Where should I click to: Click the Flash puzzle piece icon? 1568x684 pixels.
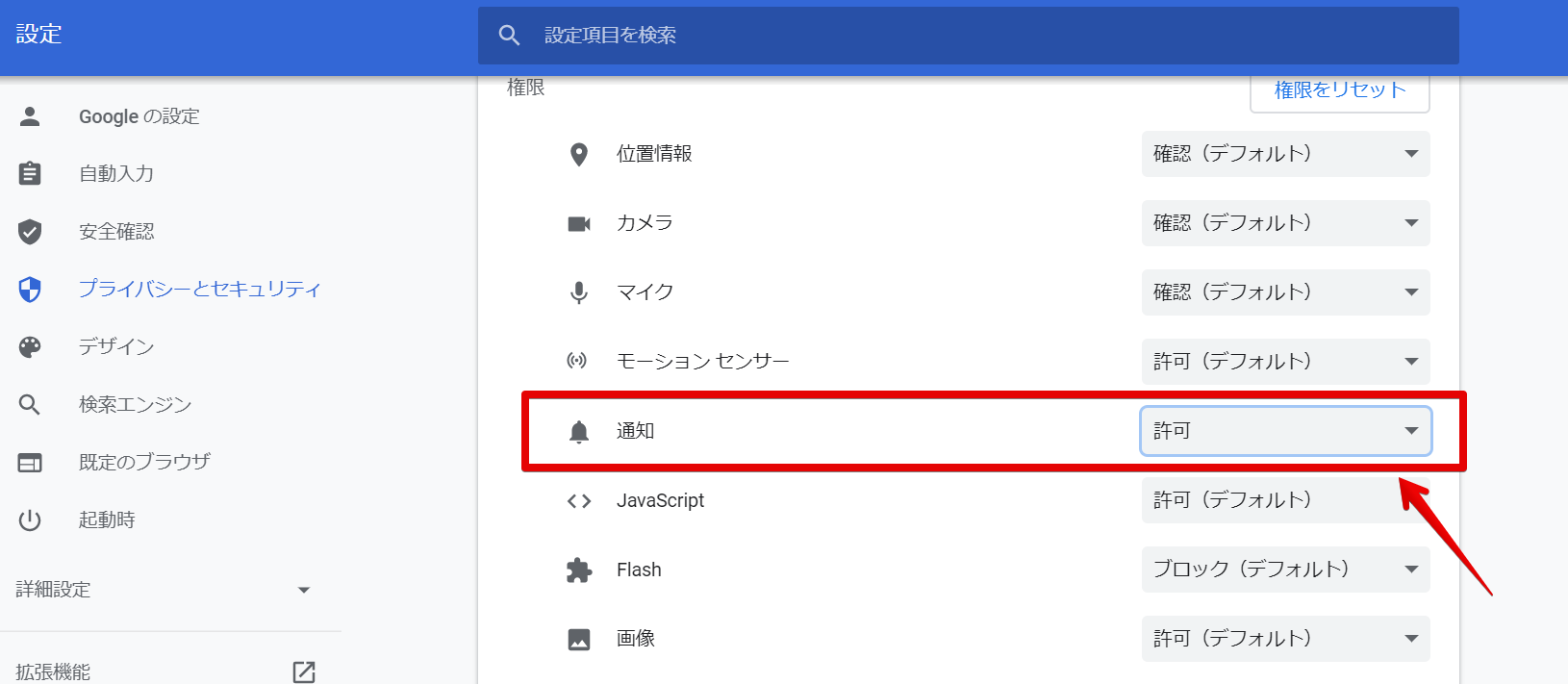[x=578, y=570]
